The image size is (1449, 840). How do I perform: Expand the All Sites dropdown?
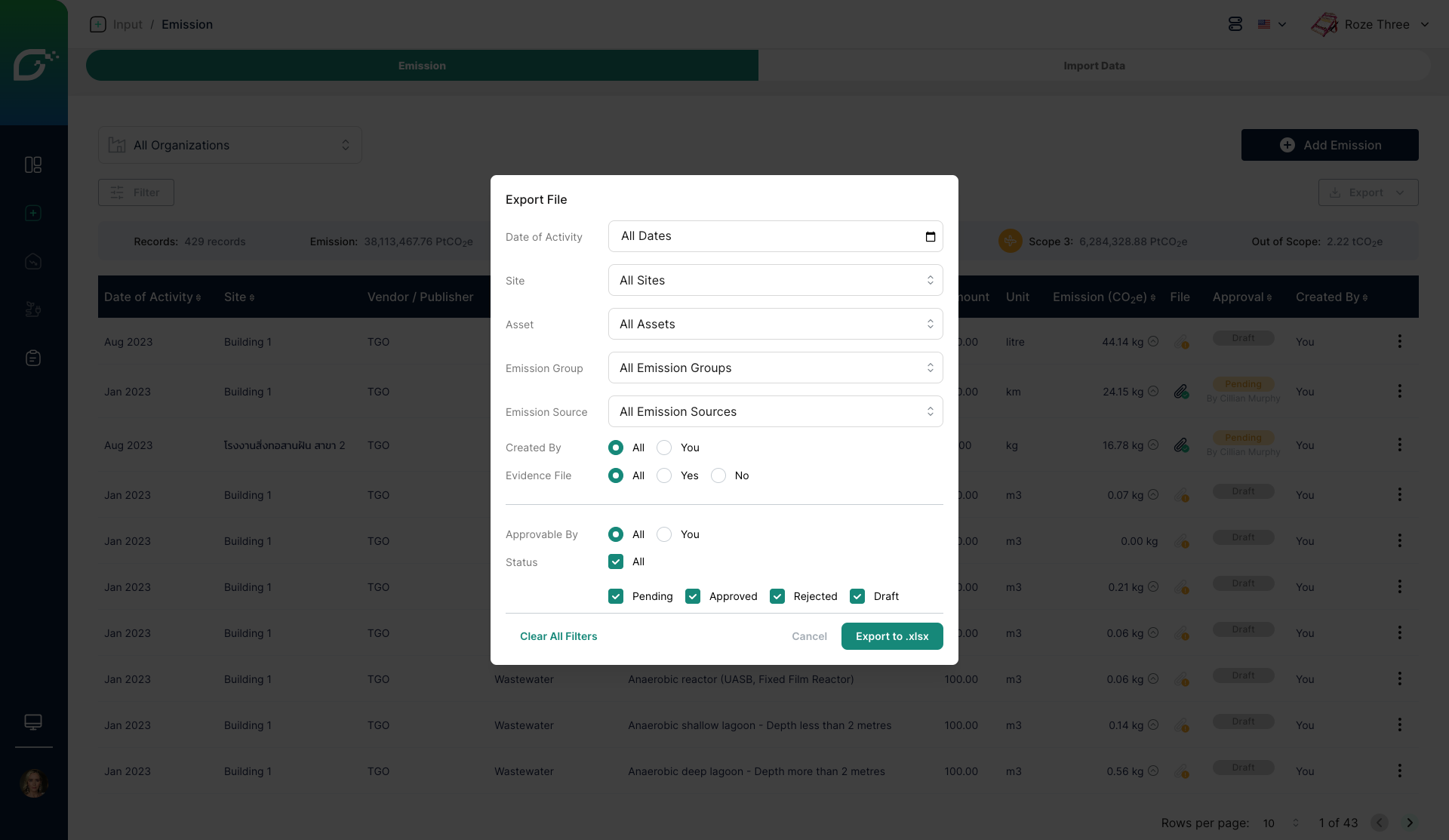pos(775,280)
